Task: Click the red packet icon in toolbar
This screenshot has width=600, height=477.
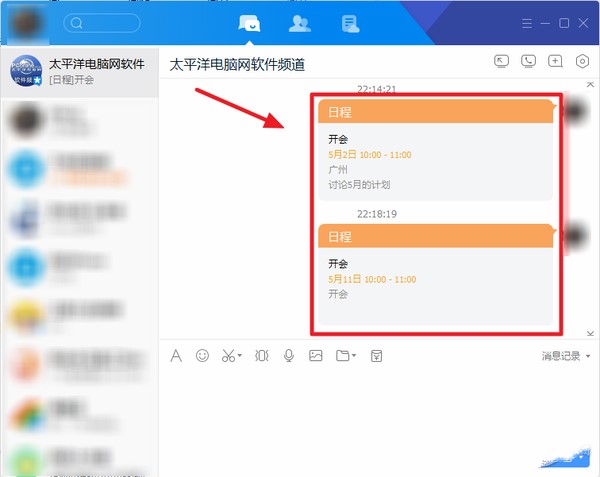Action: pos(377,355)
